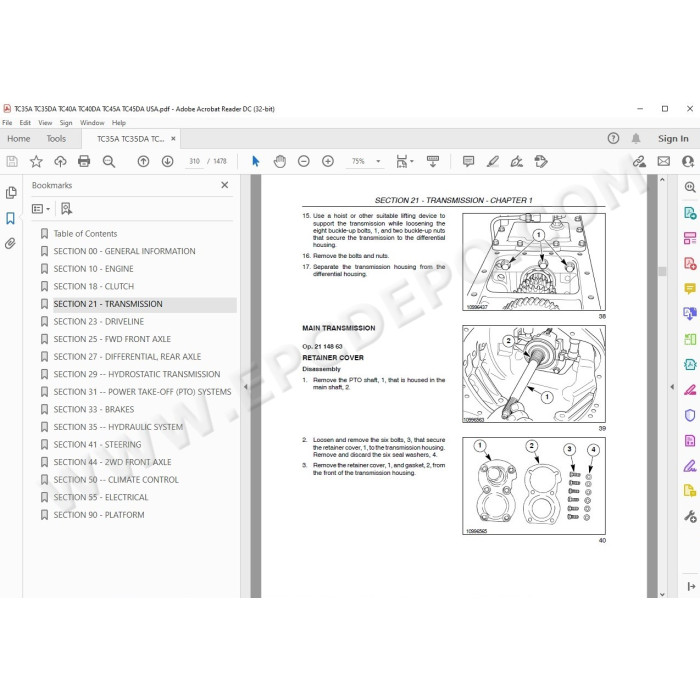Click scrollbar down arrow
Image resolution: width=700 pixels, height=700 pixels.
click(x=662, y=594)
